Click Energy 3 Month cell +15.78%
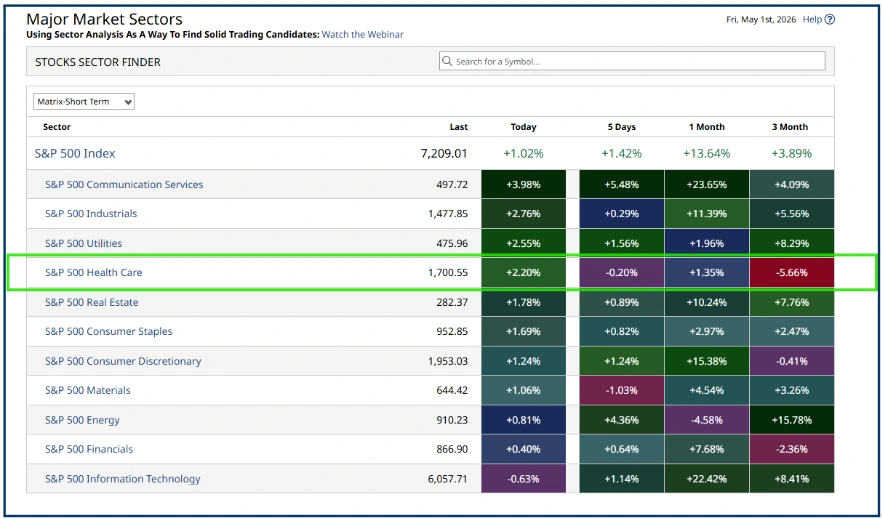 click(792, 420)
